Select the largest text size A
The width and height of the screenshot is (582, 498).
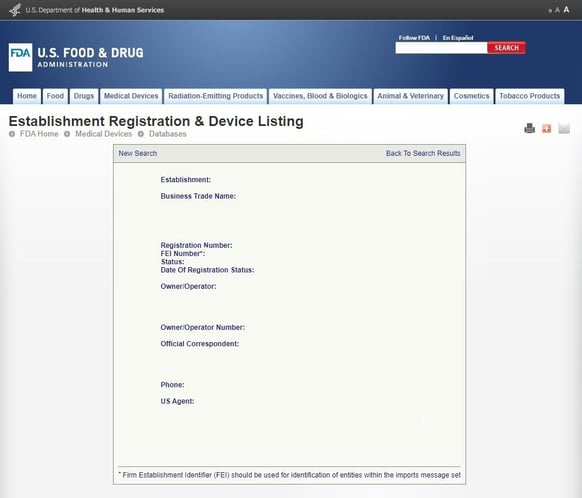pyautogui.click(x=566, y=10)
